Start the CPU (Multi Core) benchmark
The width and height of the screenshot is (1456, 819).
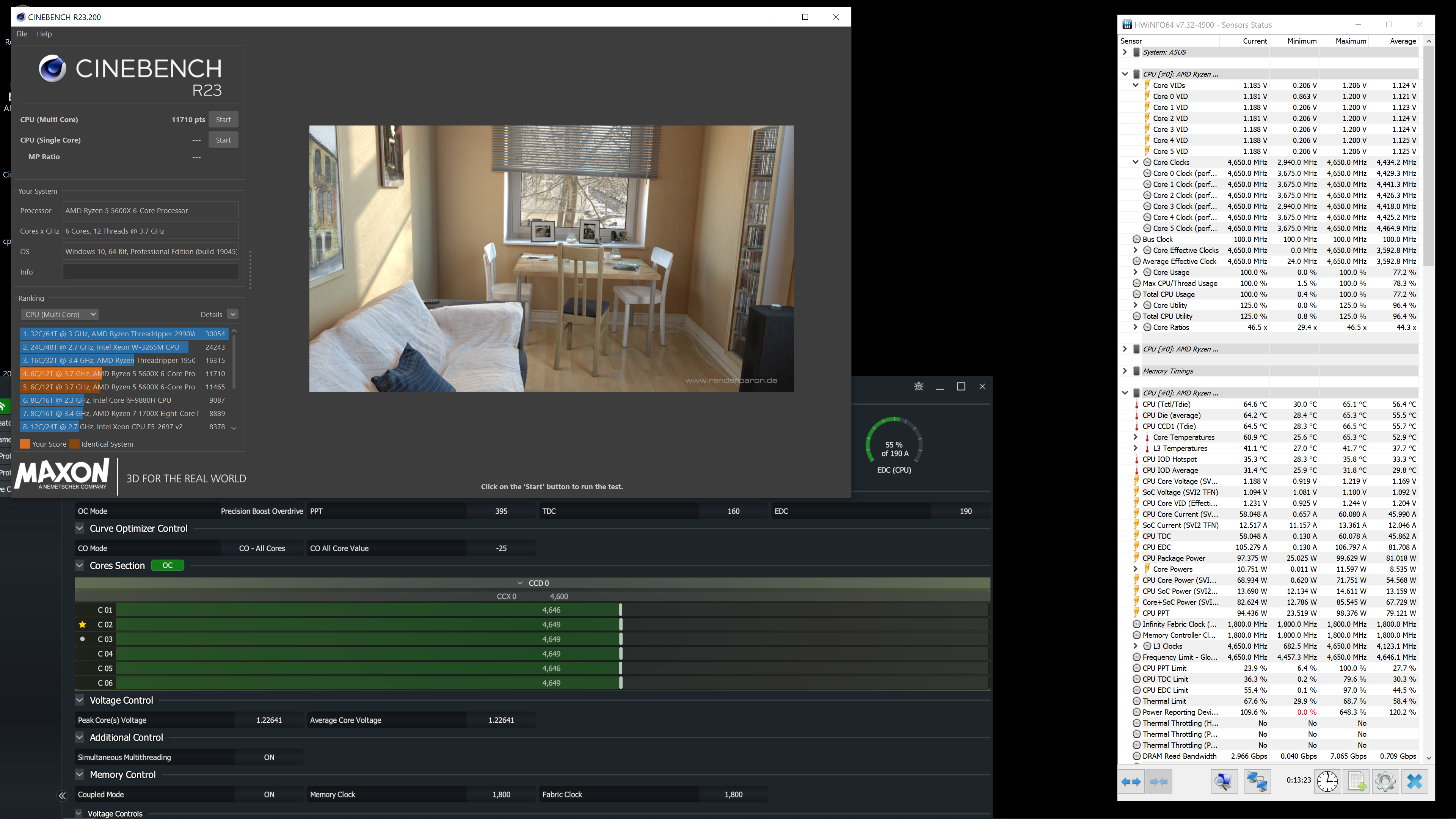223,120
